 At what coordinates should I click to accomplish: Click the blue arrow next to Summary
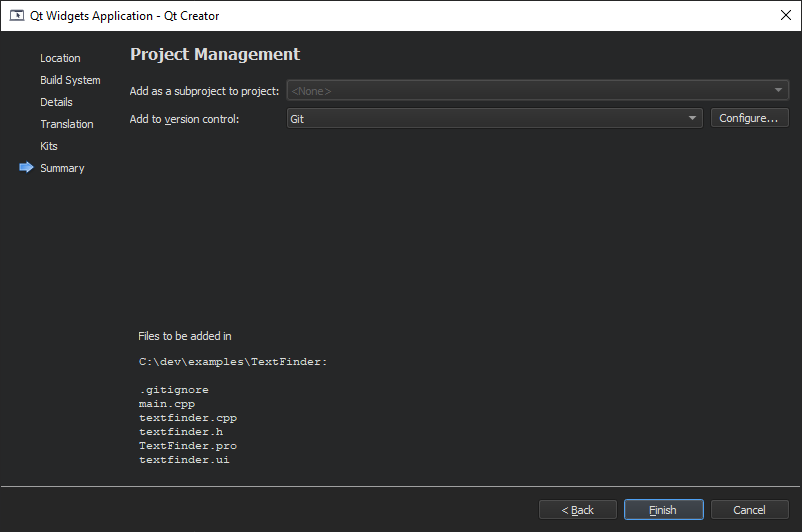tap(26, 167)
